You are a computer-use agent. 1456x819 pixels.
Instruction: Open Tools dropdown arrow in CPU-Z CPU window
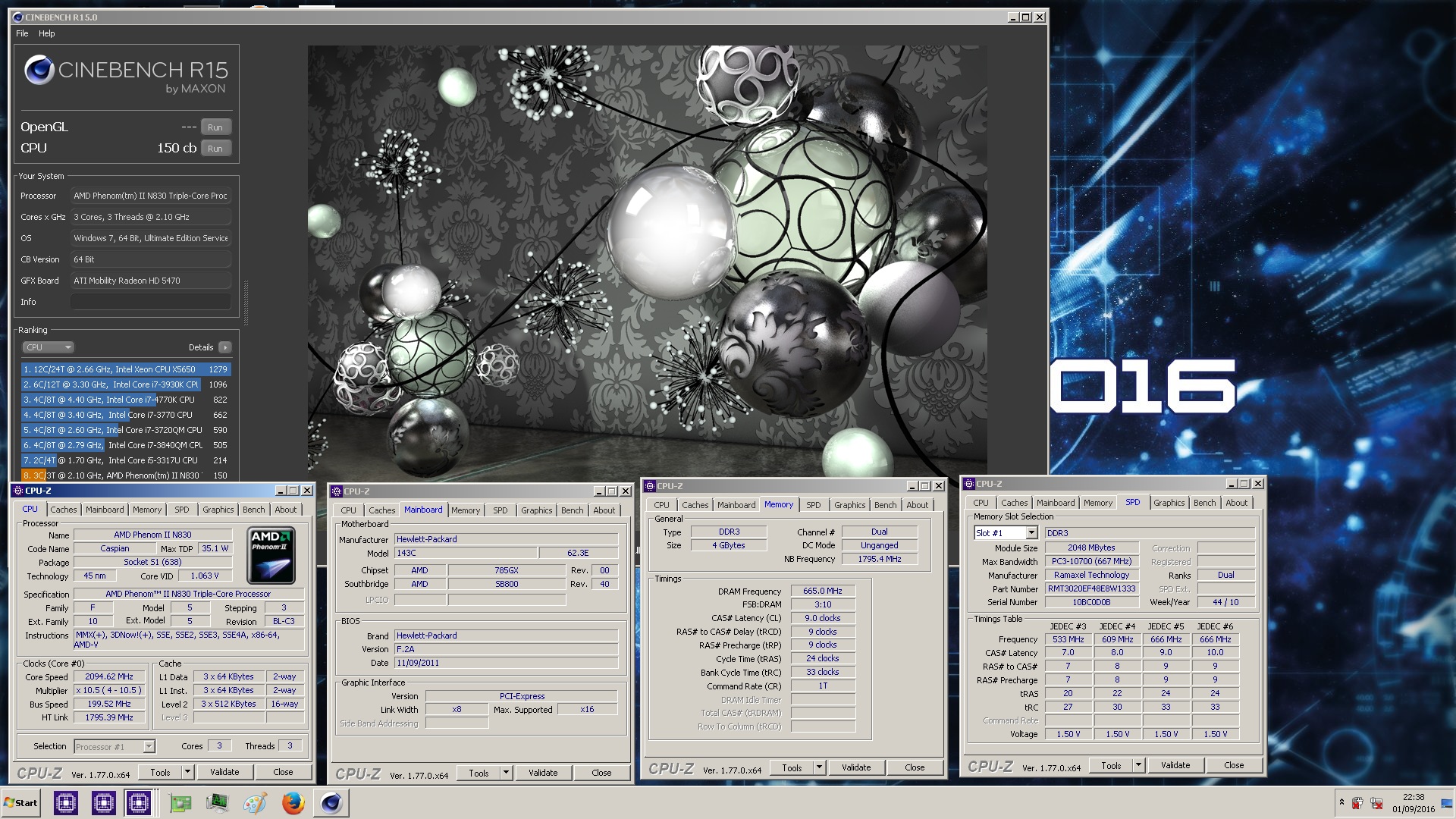click(x=187, y=772)
